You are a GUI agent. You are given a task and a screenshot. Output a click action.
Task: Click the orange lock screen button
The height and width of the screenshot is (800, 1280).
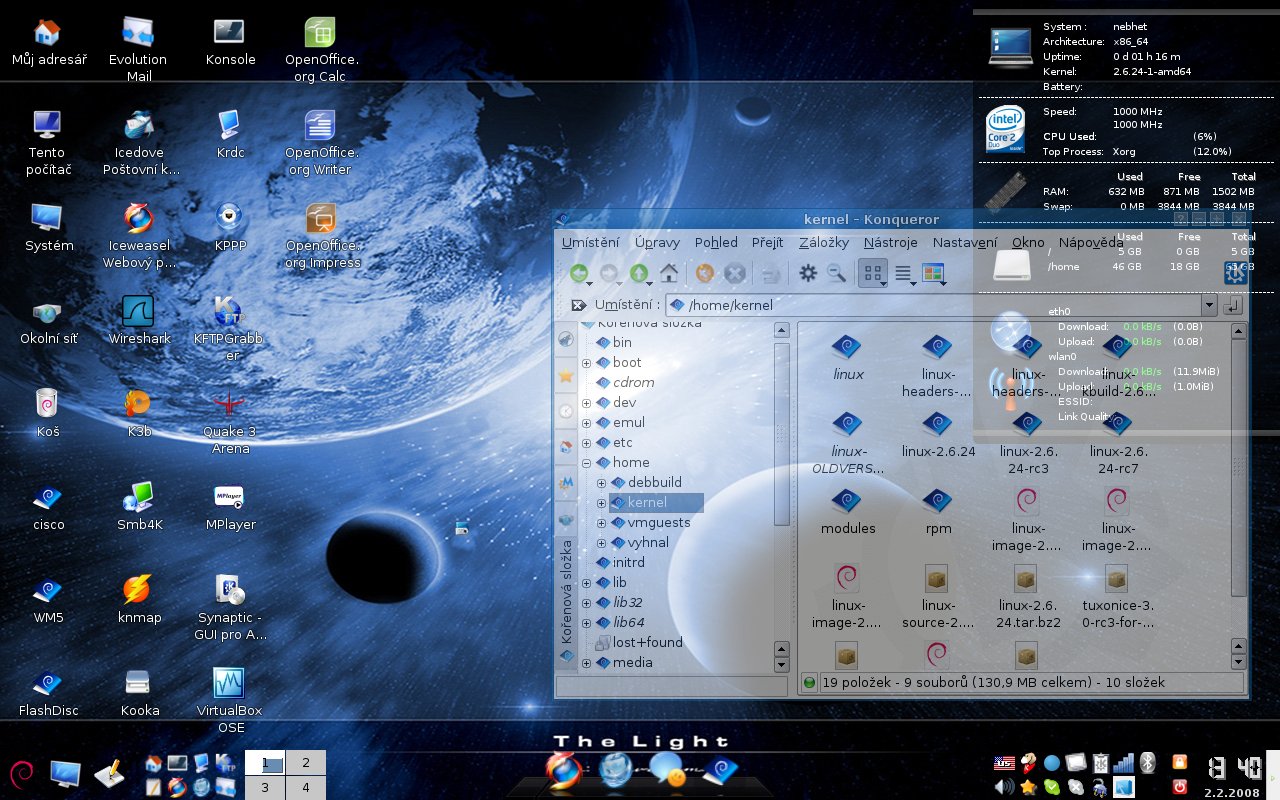pyautogui.click(x=1180, y=762)
